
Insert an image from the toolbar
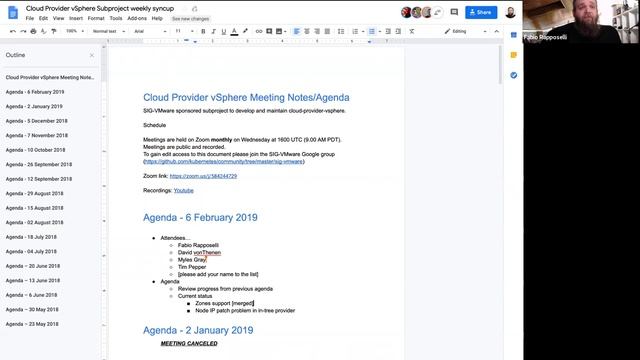click(x=279, y=31)
